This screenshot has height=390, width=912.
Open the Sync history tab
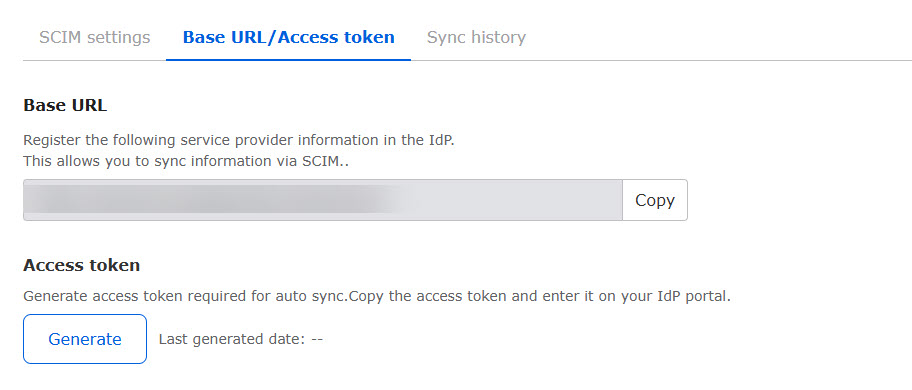click(x=476, y=38)
